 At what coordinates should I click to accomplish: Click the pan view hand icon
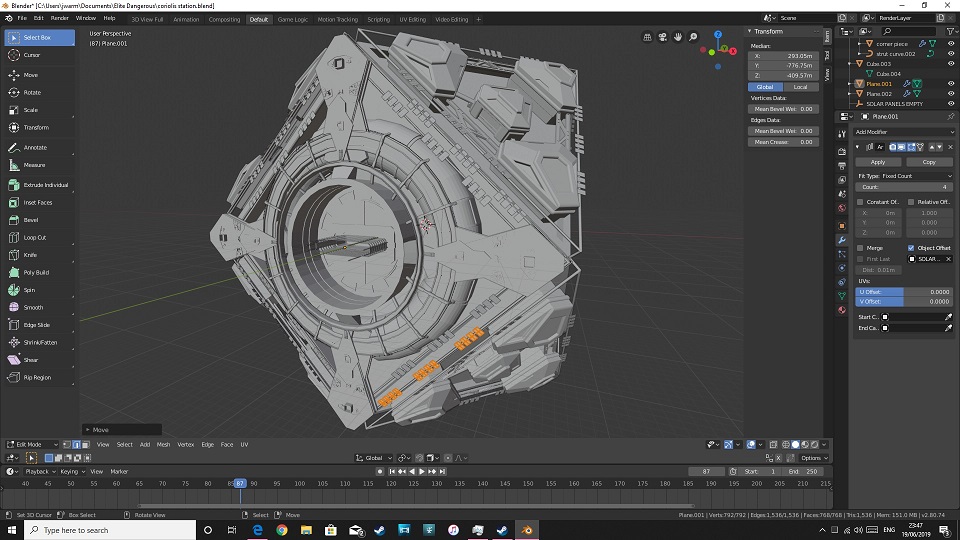[x=678, y=37]
